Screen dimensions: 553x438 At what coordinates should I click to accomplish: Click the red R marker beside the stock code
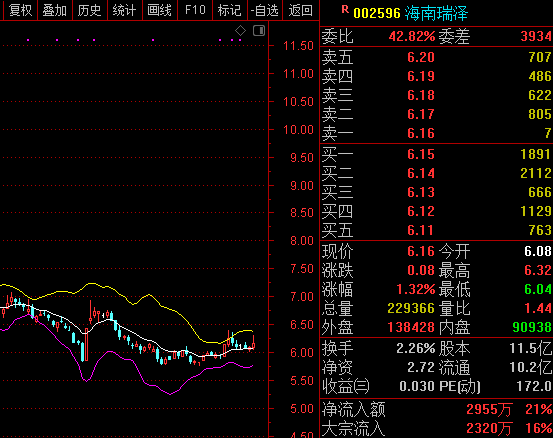tap(345, 10)
